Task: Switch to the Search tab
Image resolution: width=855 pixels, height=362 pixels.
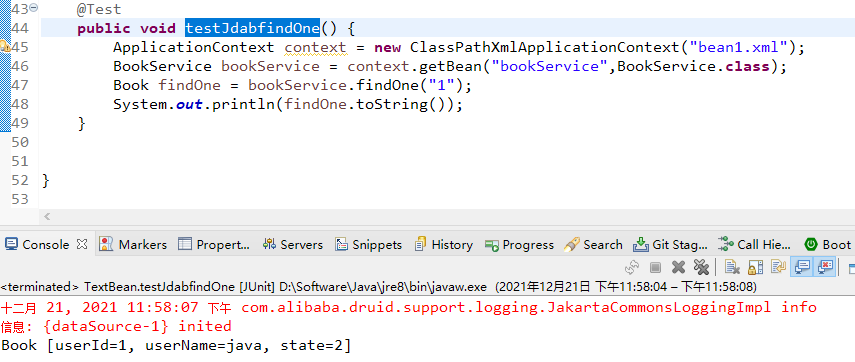Action: pos(594,244)
